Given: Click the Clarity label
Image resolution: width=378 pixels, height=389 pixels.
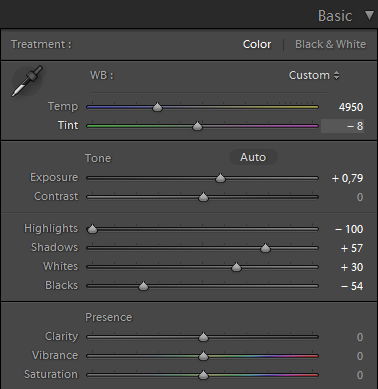Looking at the screenshot, I should pos(61,336).
